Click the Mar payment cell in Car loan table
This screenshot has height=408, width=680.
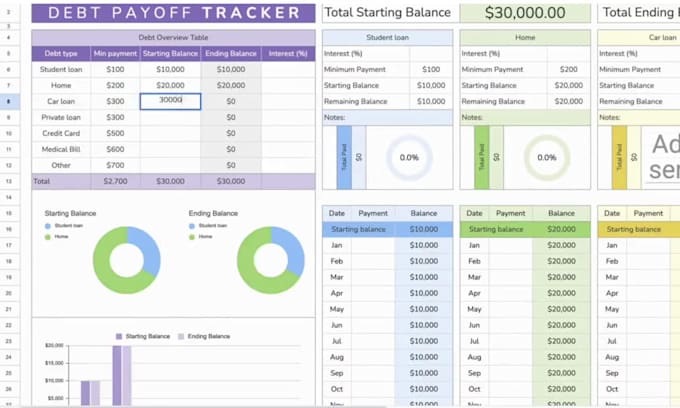click(648, 277)
